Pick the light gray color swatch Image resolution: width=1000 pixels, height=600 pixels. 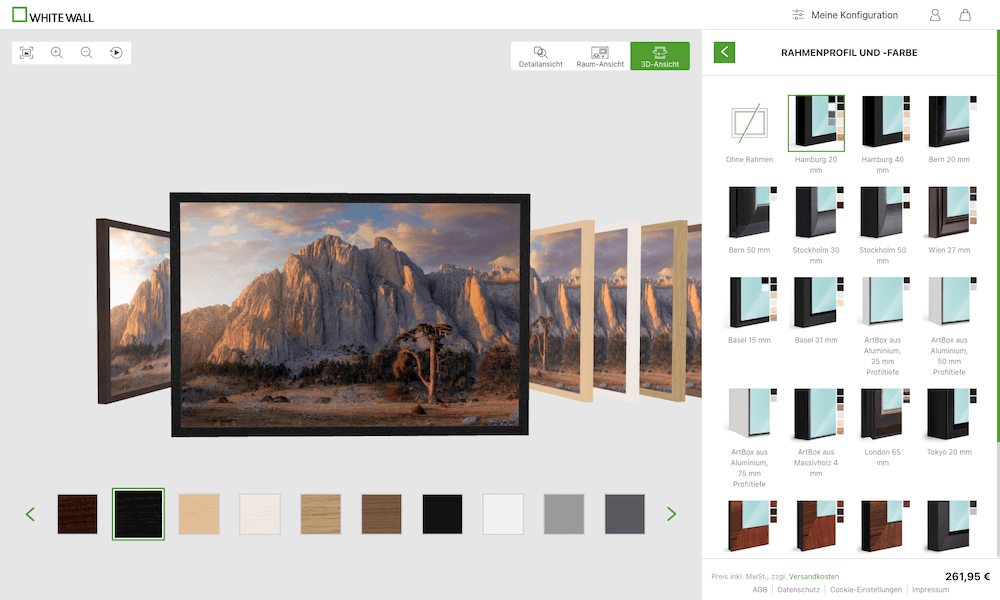click(564, 514)
